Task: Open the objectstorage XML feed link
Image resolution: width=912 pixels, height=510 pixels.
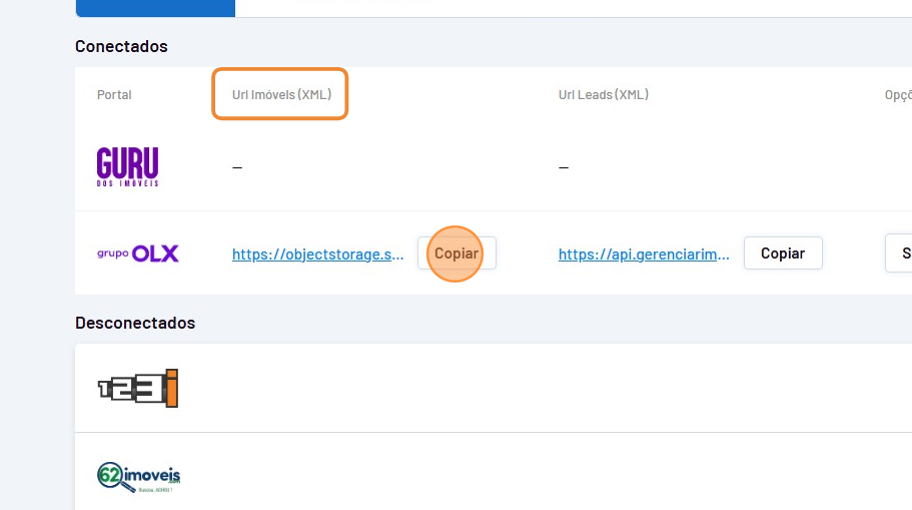Action: (318, 254)
